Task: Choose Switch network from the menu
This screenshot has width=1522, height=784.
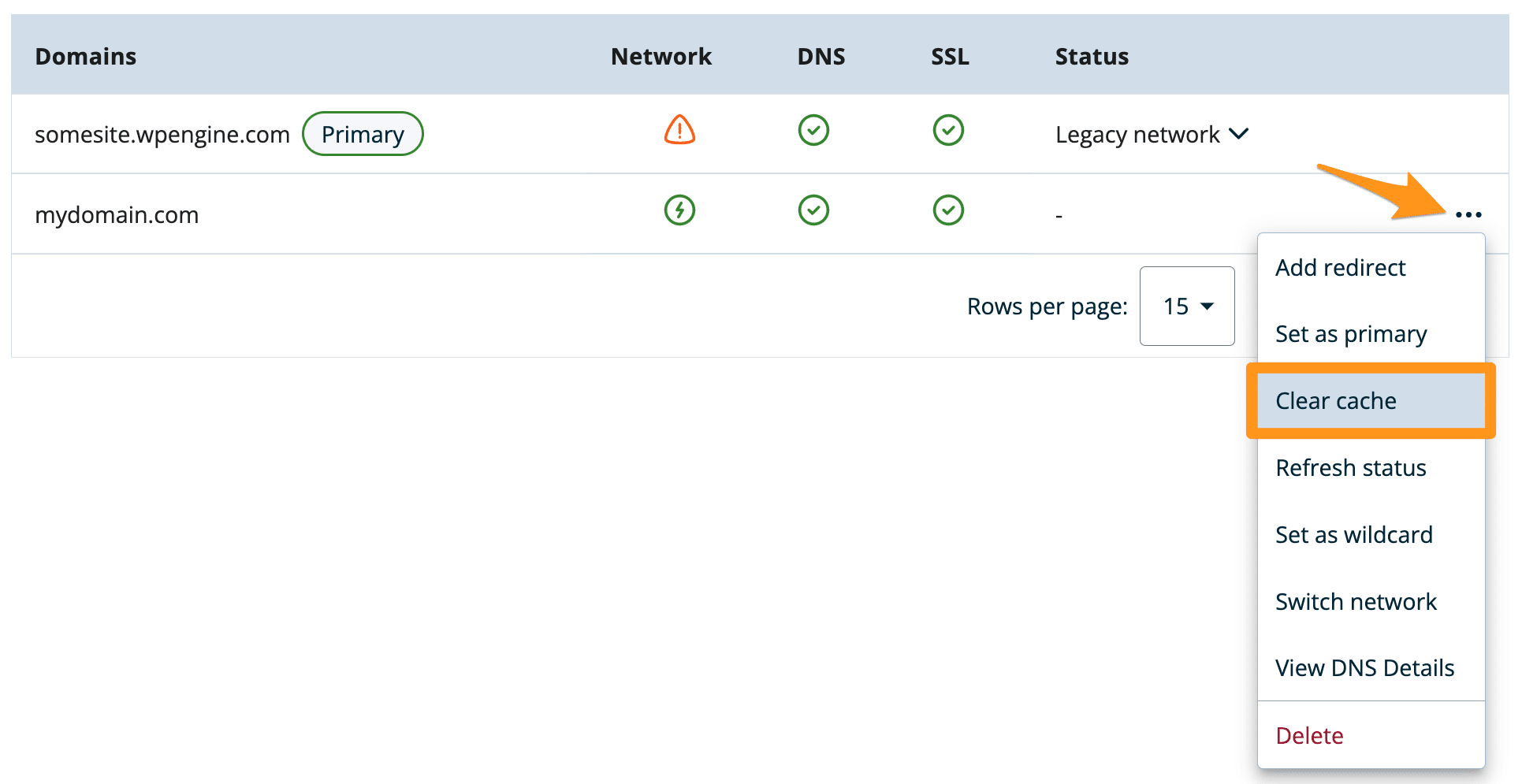Action: click(x=1356, y=601)
